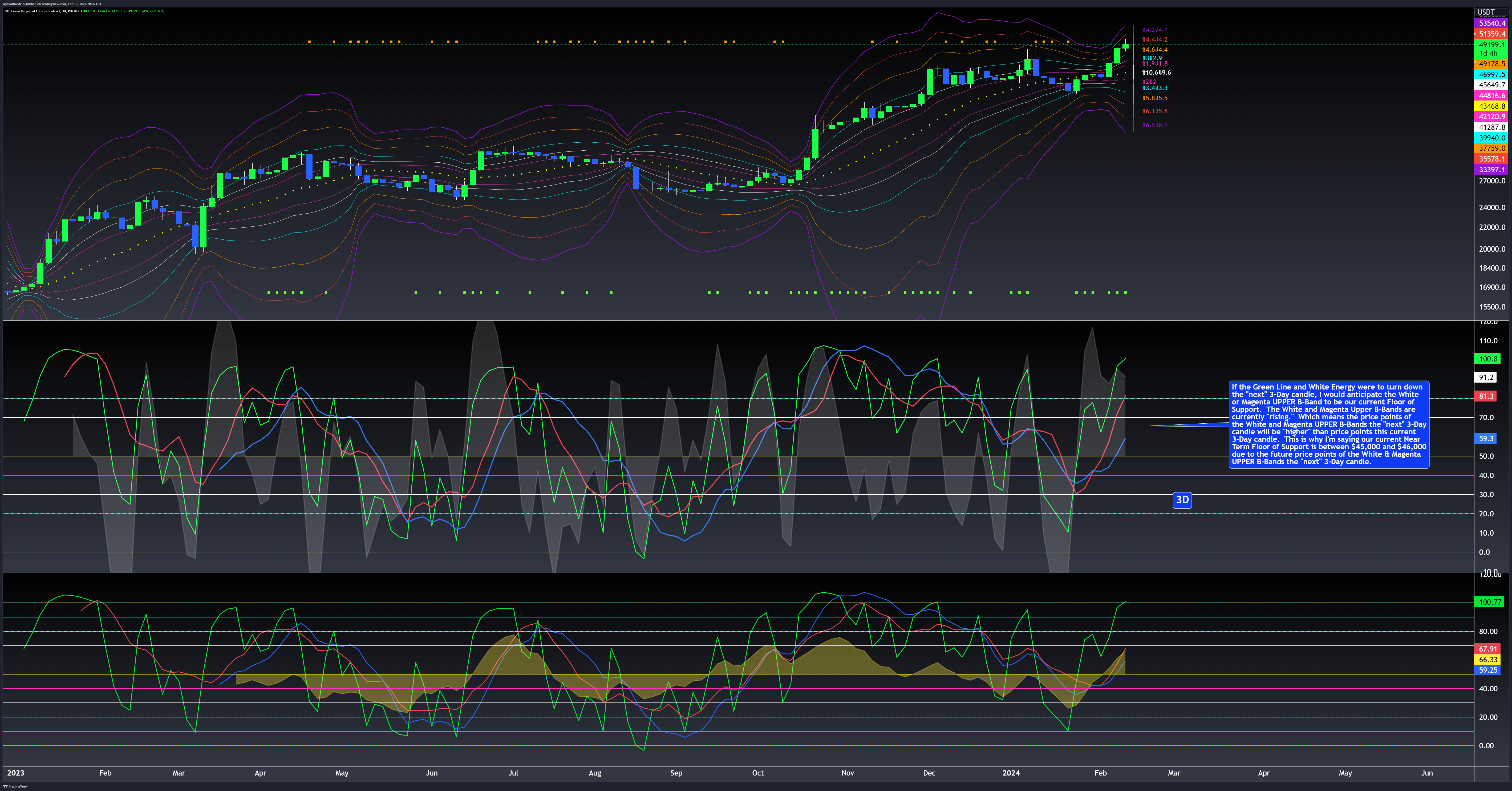
Task: Click the 59.3 blue oscillator value label
Action: click(x=1486, y=439)
